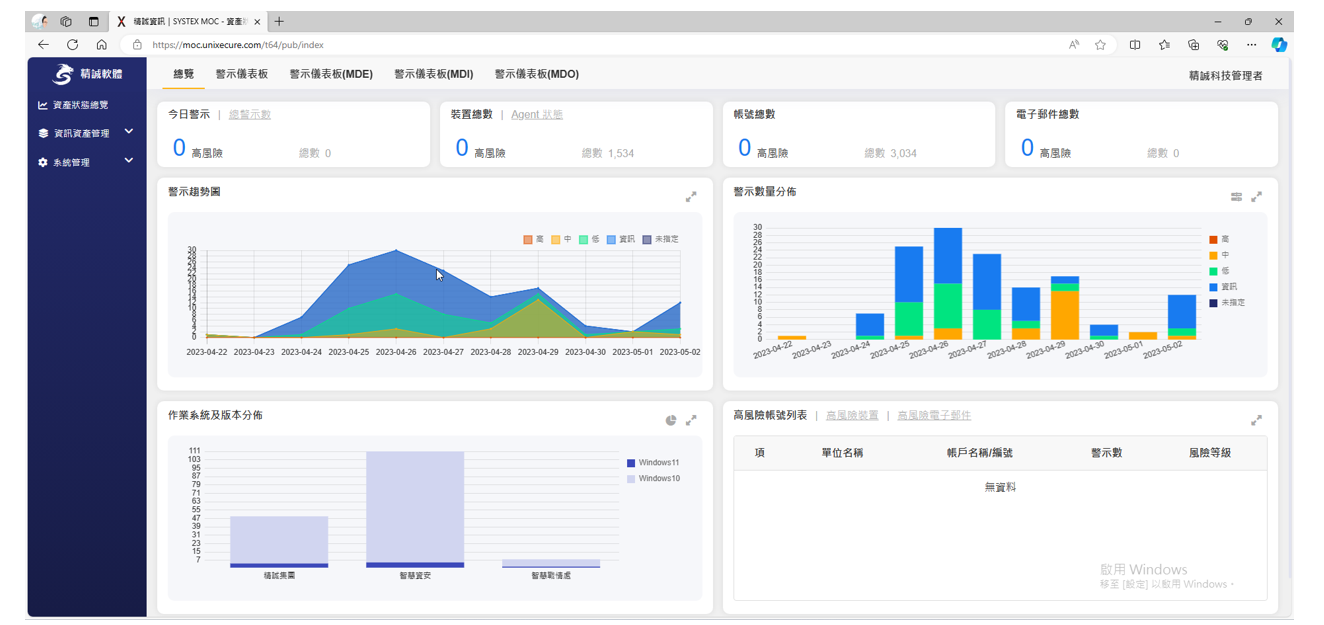The height and width of the screenshot is (625, 1324).
Task: Open the Copilot icon
Action: tap(1279, 45)
